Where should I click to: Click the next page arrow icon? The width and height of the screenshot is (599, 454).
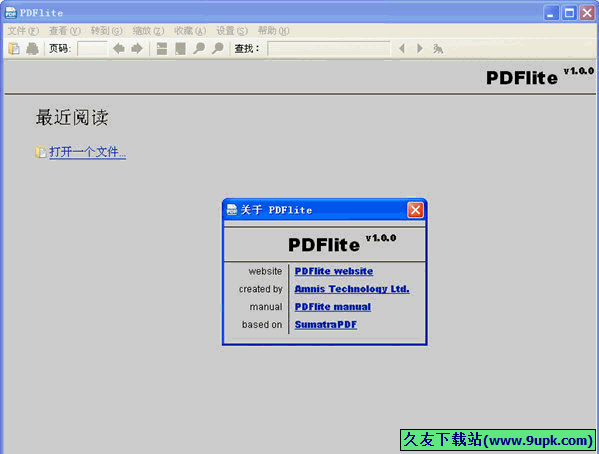tap(137, 49)
